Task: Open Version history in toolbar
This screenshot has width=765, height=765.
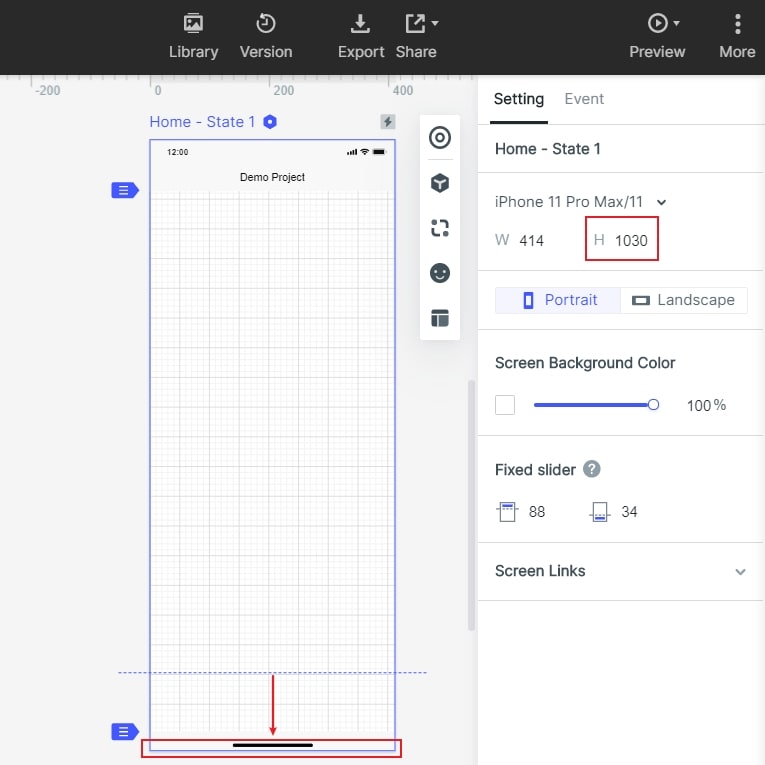Action: 266,37
